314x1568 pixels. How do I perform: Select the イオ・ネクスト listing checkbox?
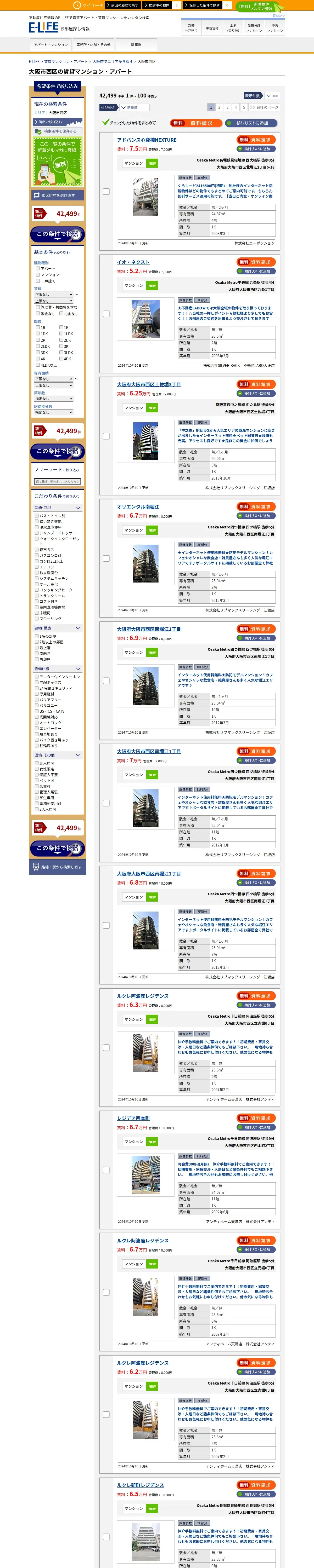(106, 314)
